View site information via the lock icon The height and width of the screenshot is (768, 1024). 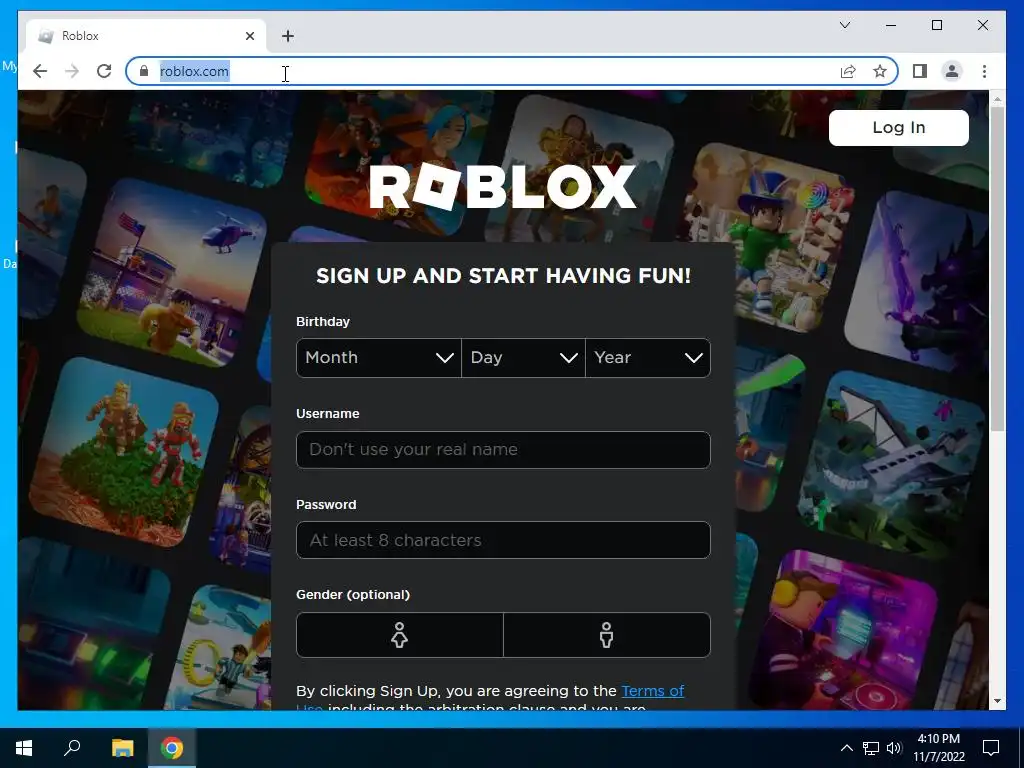[x=144, y=71]
